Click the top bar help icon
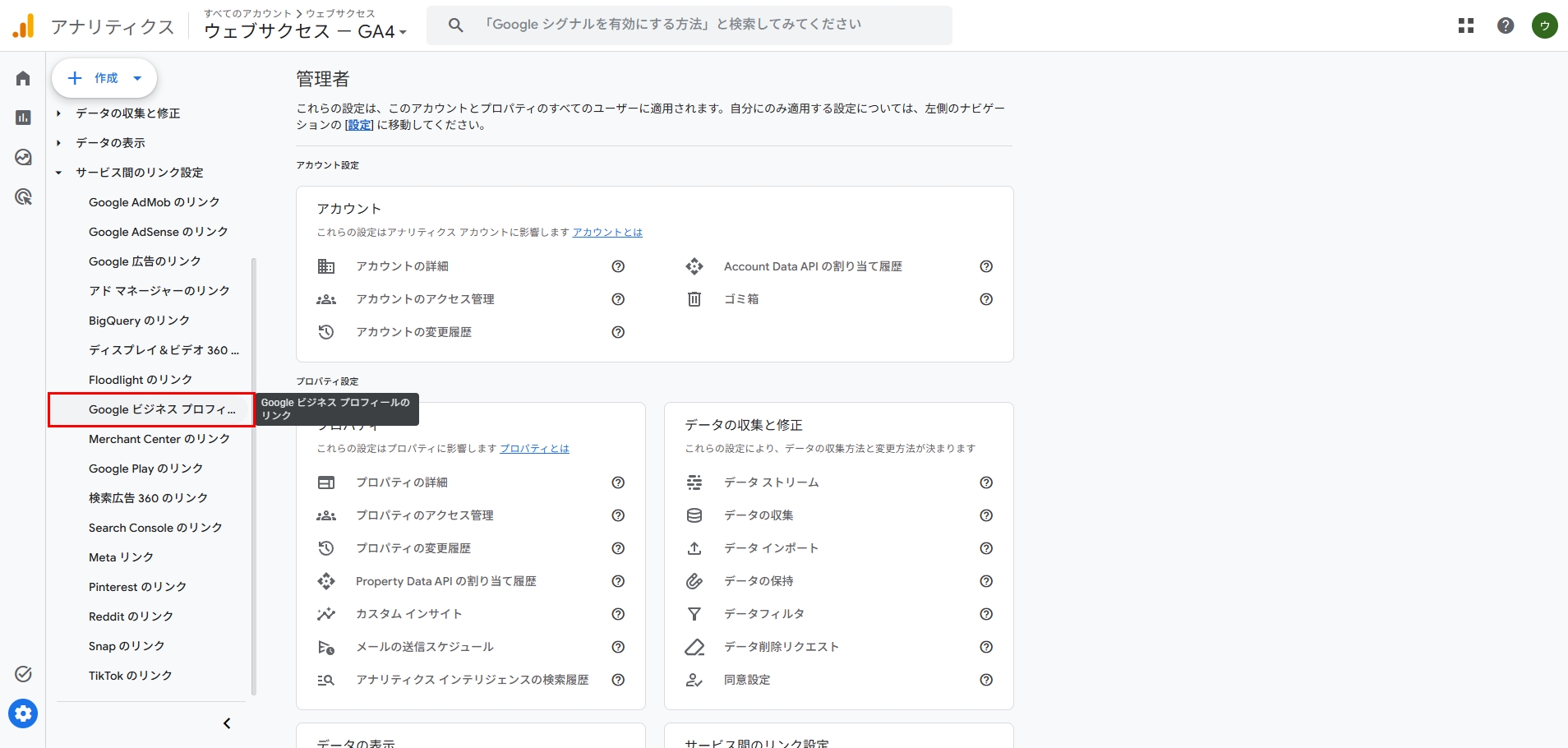The image size is (1568, 748). pyautogui.click(x=1506, y=25)
